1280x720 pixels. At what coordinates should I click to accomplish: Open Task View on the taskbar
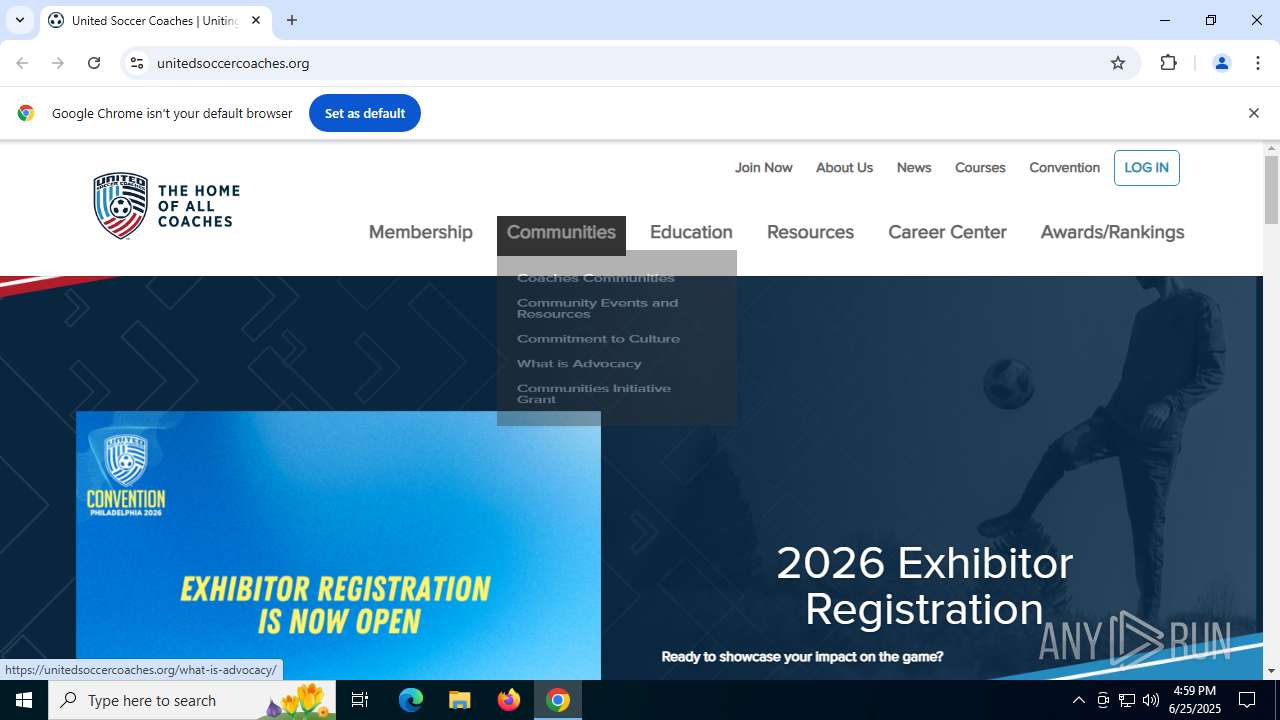click(x=360, y=700)
